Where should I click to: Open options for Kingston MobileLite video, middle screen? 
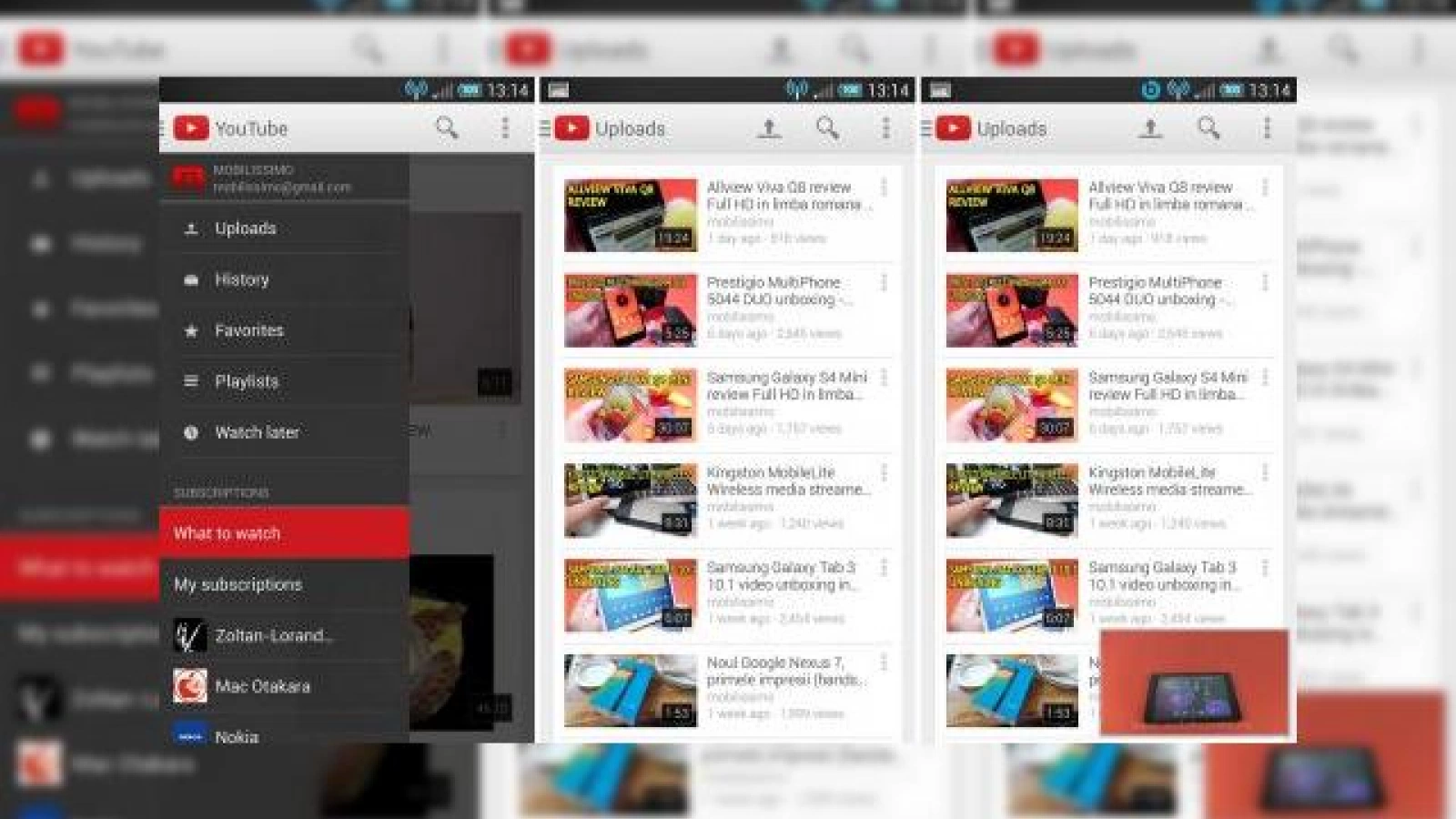[884, 473]
